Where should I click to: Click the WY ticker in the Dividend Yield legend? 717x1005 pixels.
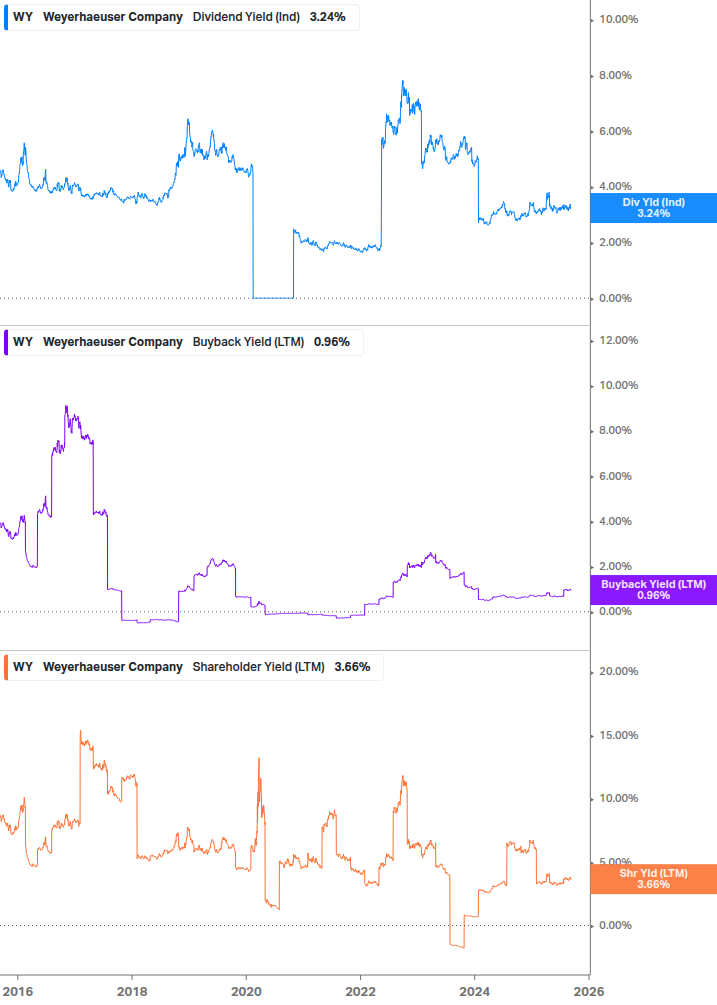[23, 17]
